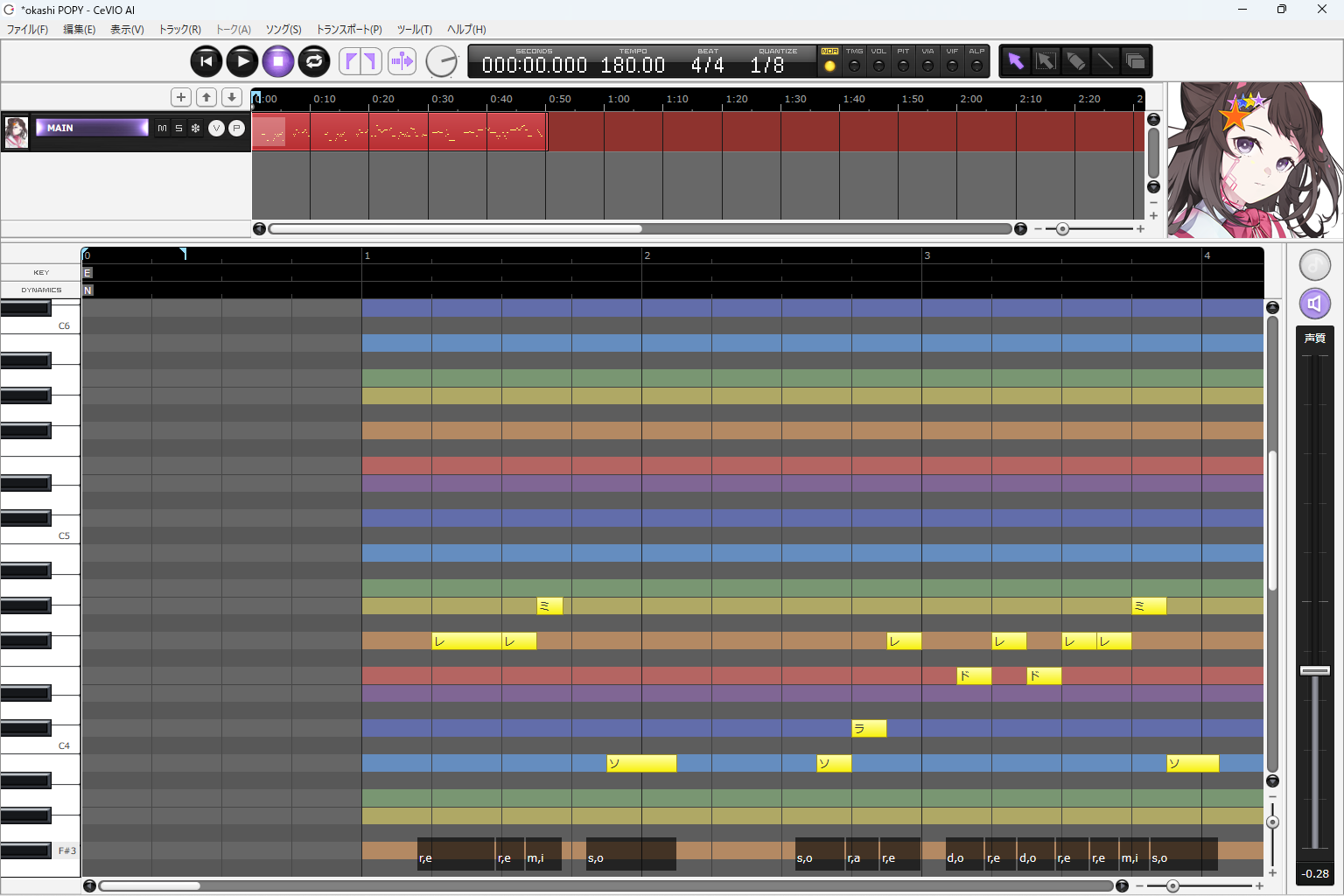Freeze the MAIN track with snowflake icon
This screenshot has width=1344, height=896.
click(195, 129)
